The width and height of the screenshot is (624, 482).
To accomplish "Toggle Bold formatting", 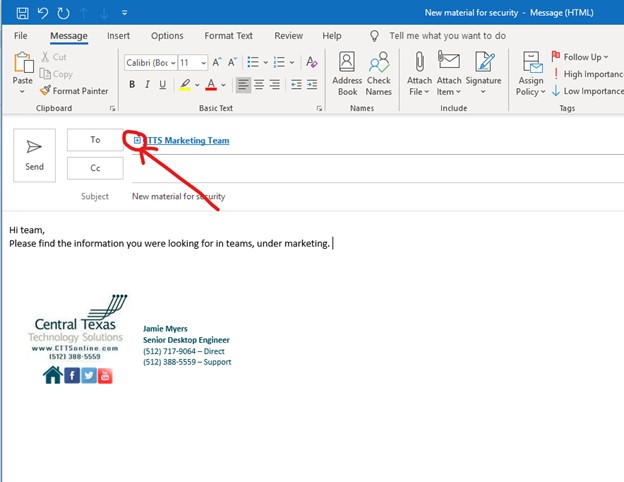I will click(x=132, y=84).
